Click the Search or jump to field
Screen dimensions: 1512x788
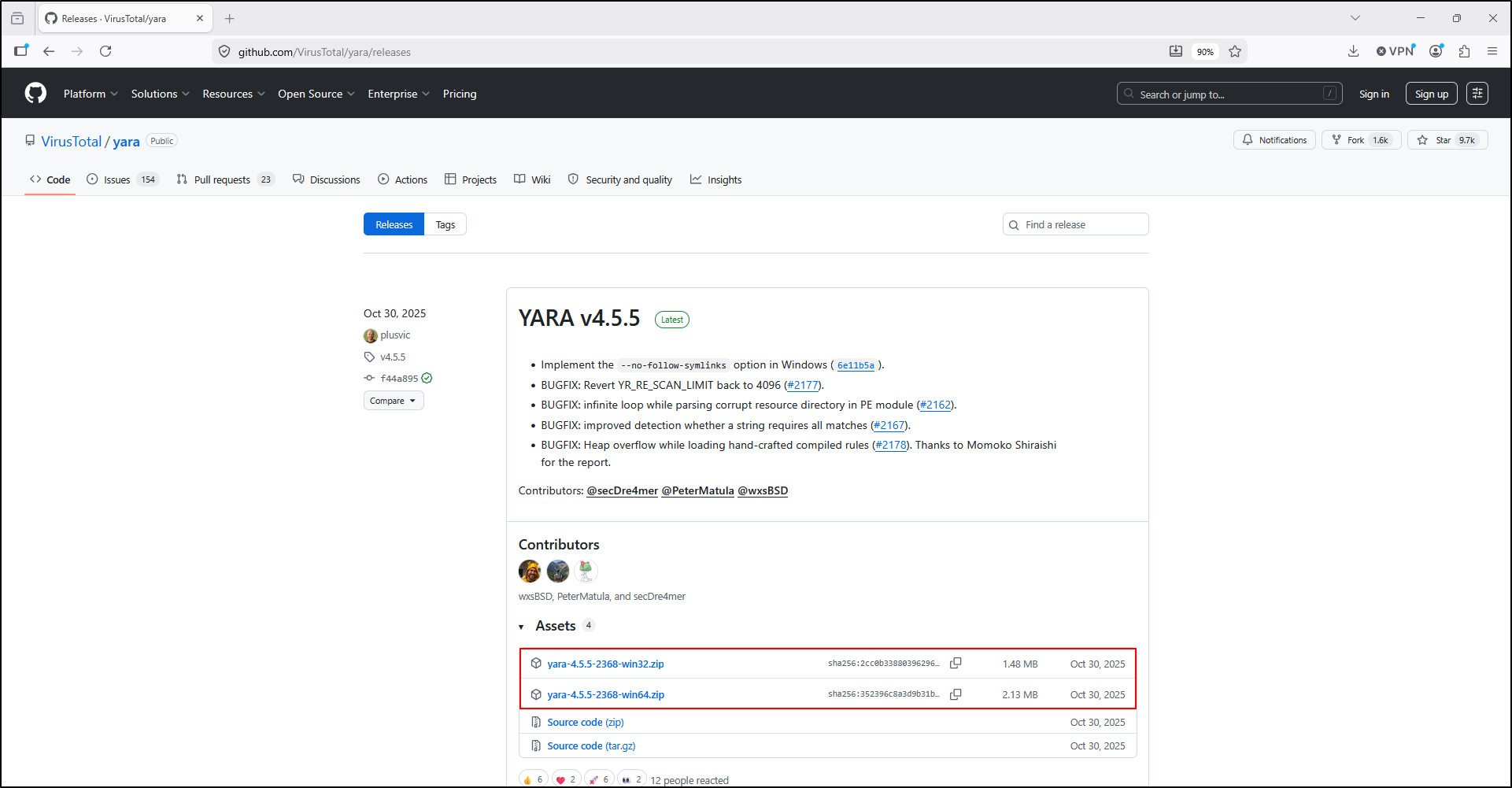tap(1229, 94)
